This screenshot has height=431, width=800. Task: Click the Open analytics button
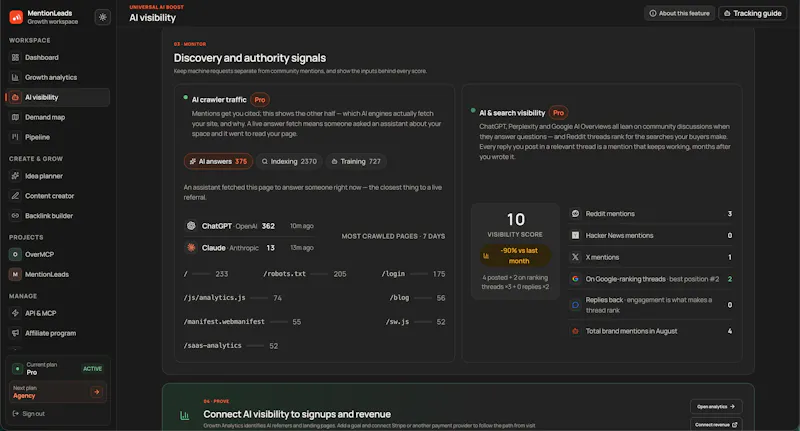coord(716,407)
